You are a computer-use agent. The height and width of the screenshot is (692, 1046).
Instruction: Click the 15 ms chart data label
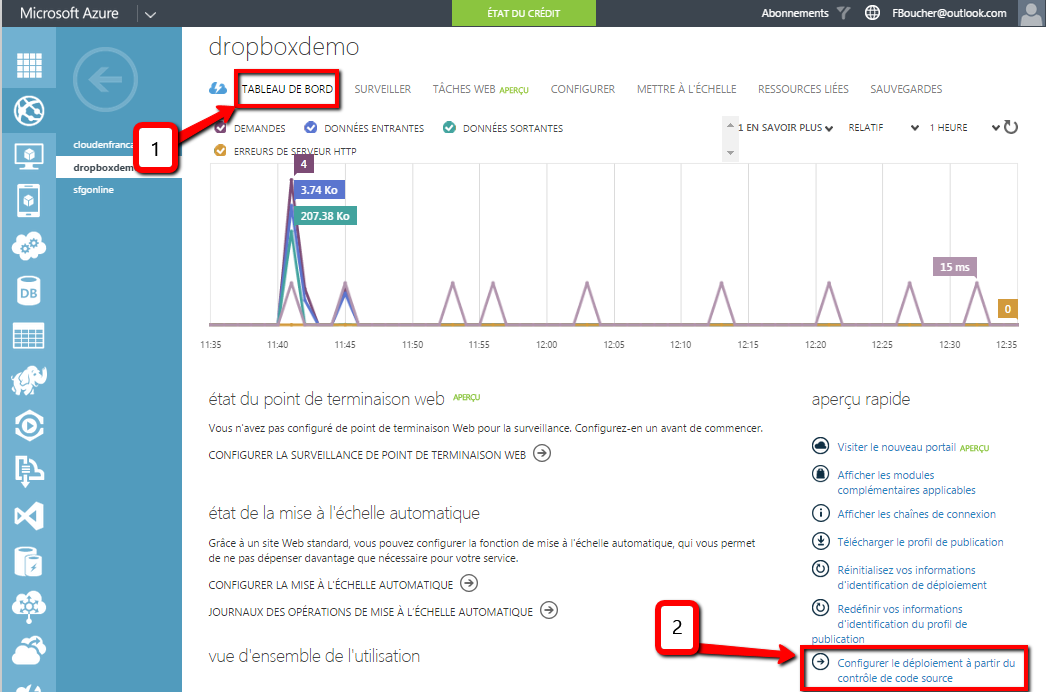(955, 267)
